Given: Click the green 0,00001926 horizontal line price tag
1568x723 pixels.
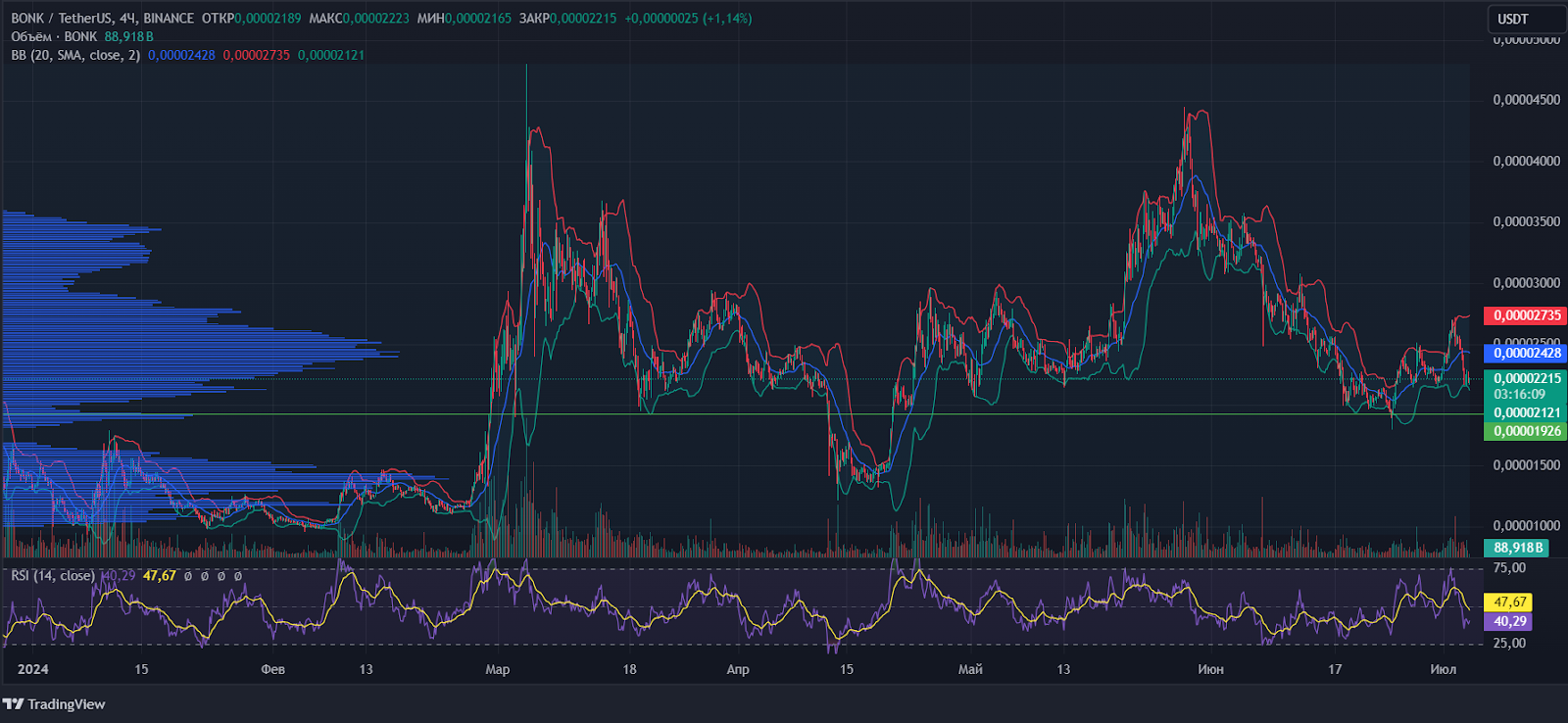Looking at the screenshot, I should 1526,431.
